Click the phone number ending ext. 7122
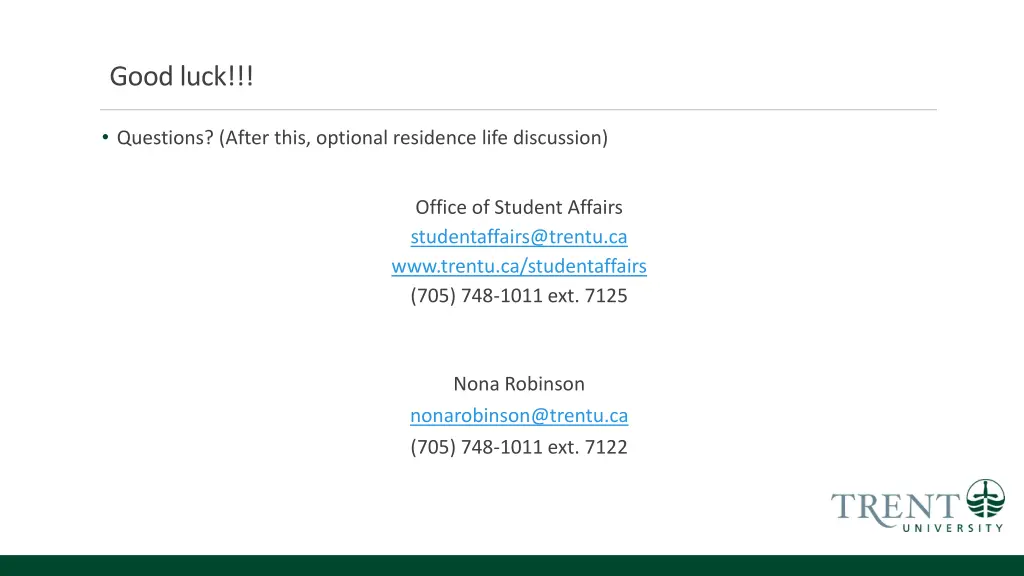The width and height of the screenshot is (1024, 576). [x=519, y=447]
